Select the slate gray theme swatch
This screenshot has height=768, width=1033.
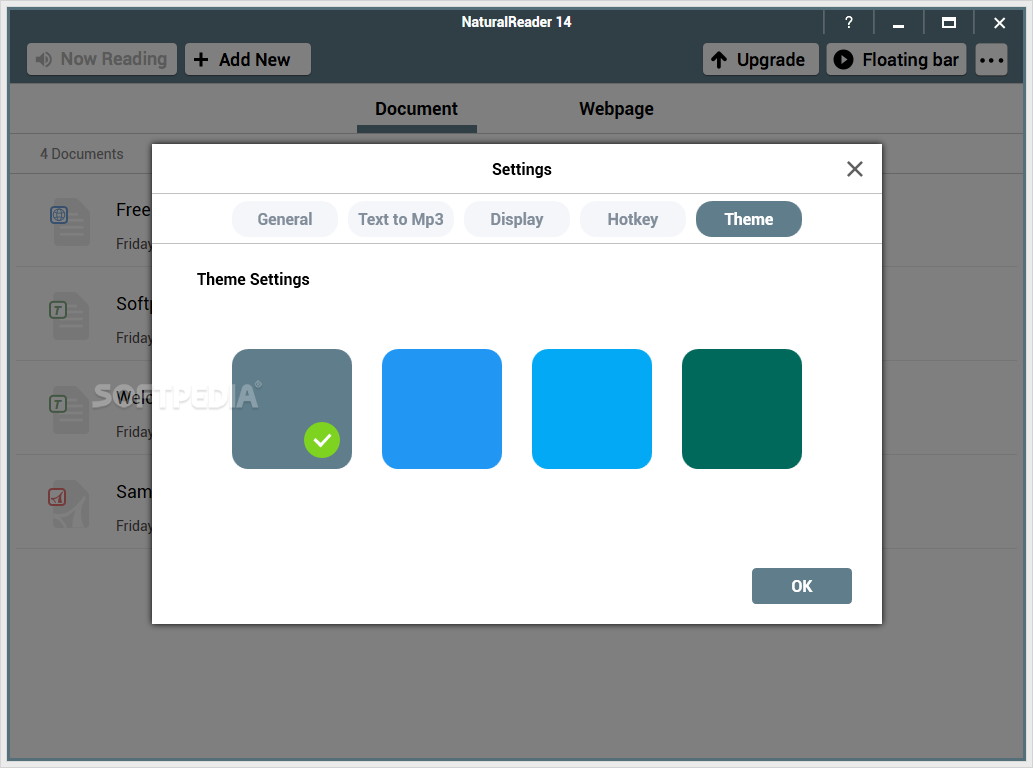click(292, 409)
